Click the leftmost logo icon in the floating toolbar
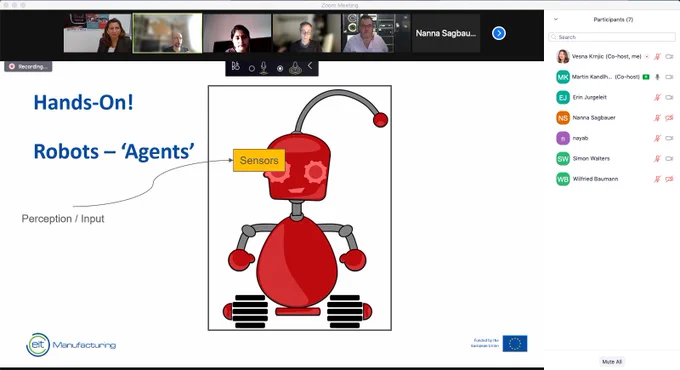Image resolution: width=680 pixels, height=370 pixels. pos(235,66)
